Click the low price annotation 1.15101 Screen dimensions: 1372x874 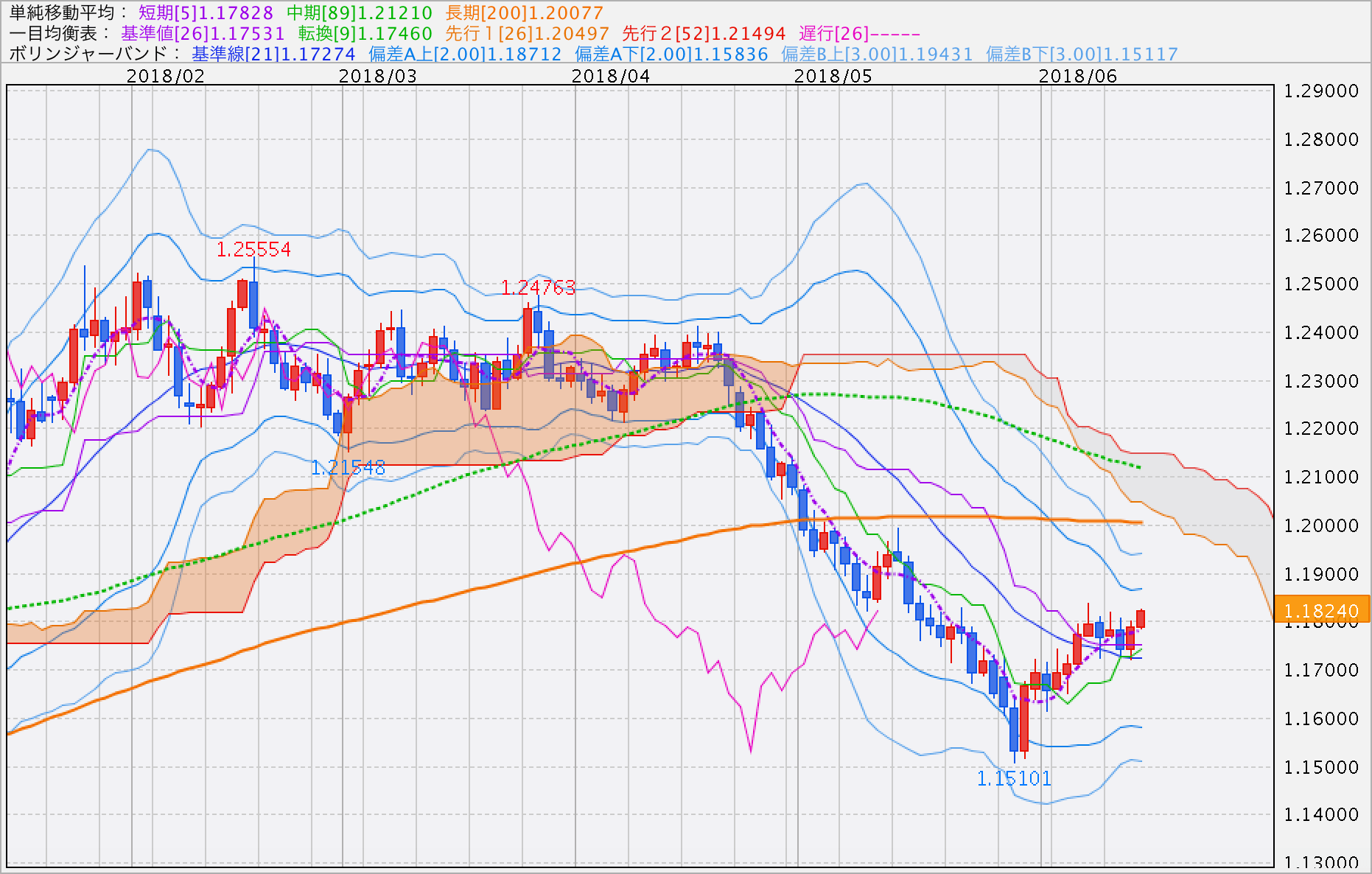pos(1014,778)
